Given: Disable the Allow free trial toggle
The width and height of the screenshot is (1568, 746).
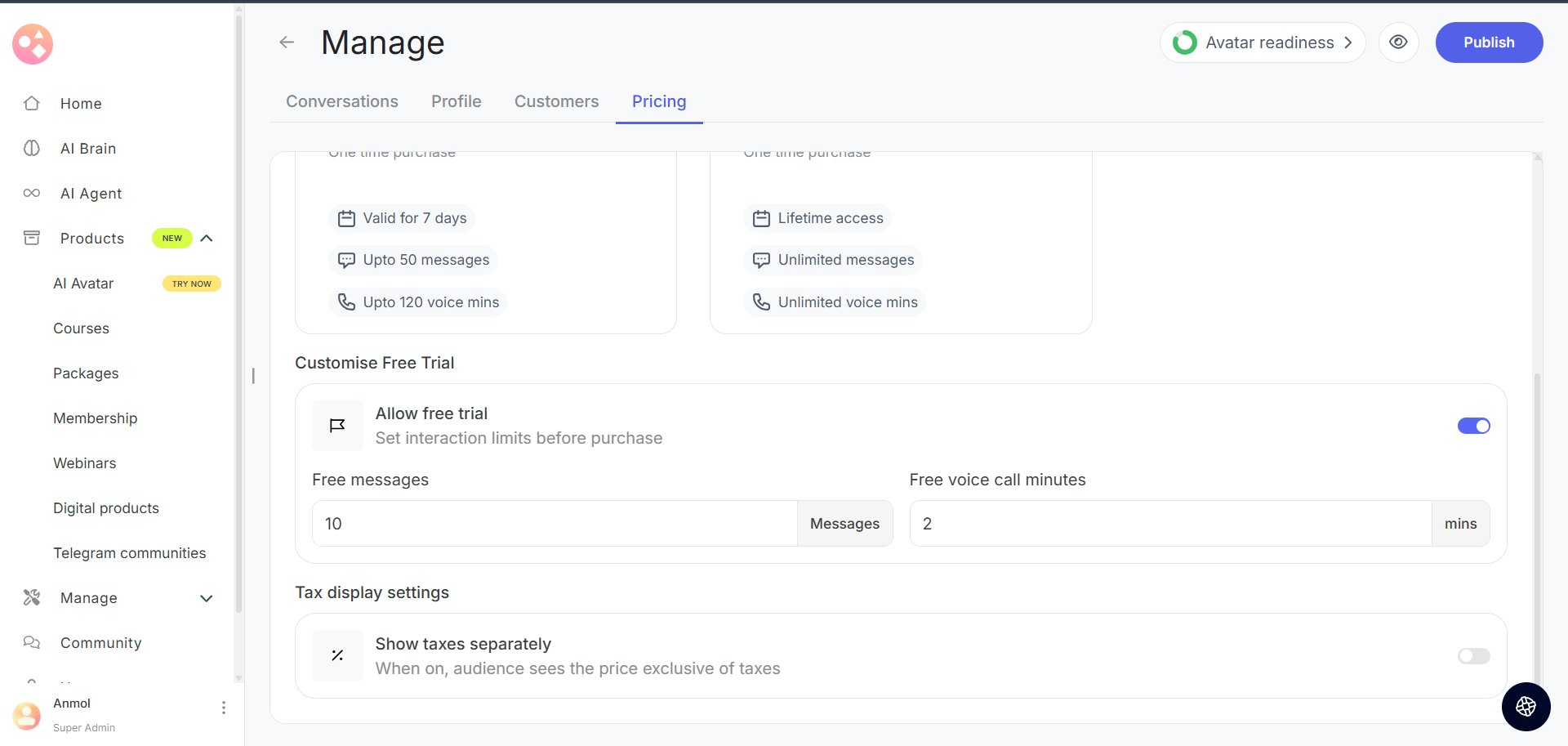Looking at the screenshot, I should click(x=1473, y=426).
